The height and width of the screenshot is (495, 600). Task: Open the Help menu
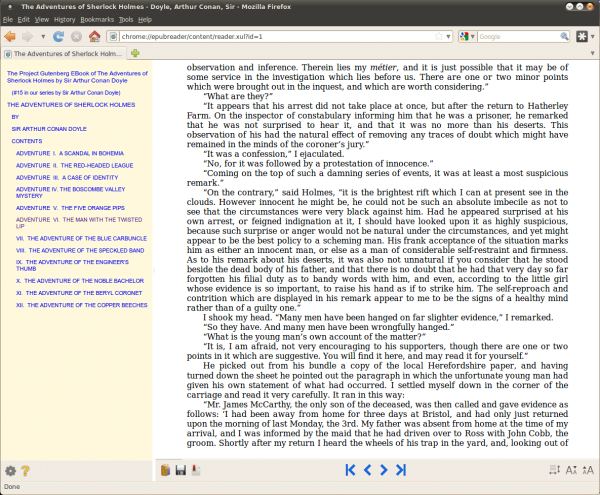click(x=145, y=20)
